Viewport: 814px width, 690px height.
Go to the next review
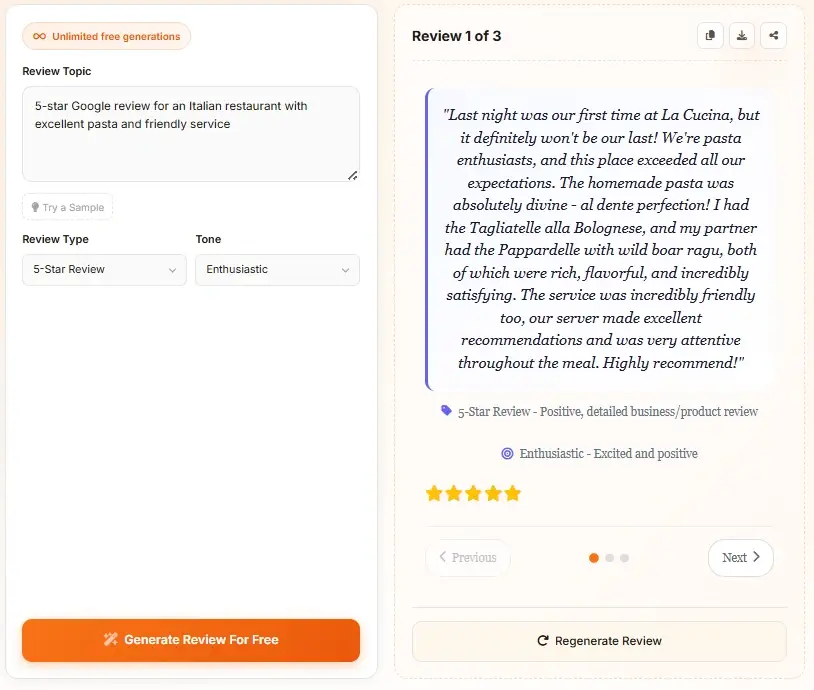pos(740,558)
